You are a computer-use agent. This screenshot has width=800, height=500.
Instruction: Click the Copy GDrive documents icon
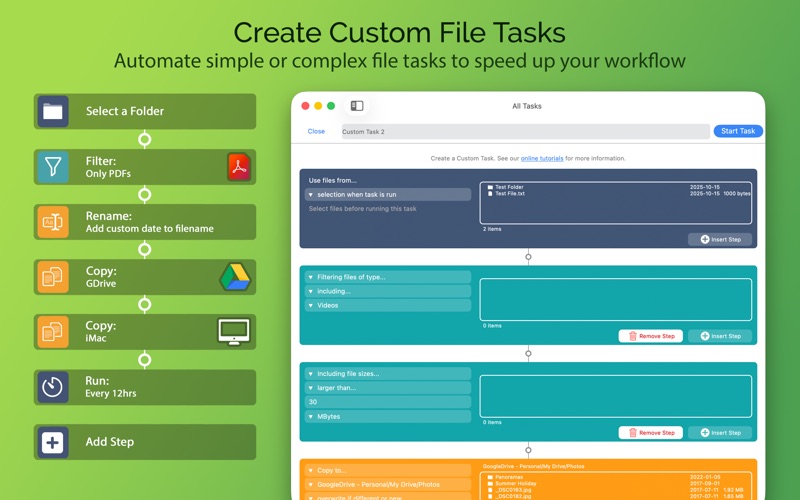coord(53,277)
